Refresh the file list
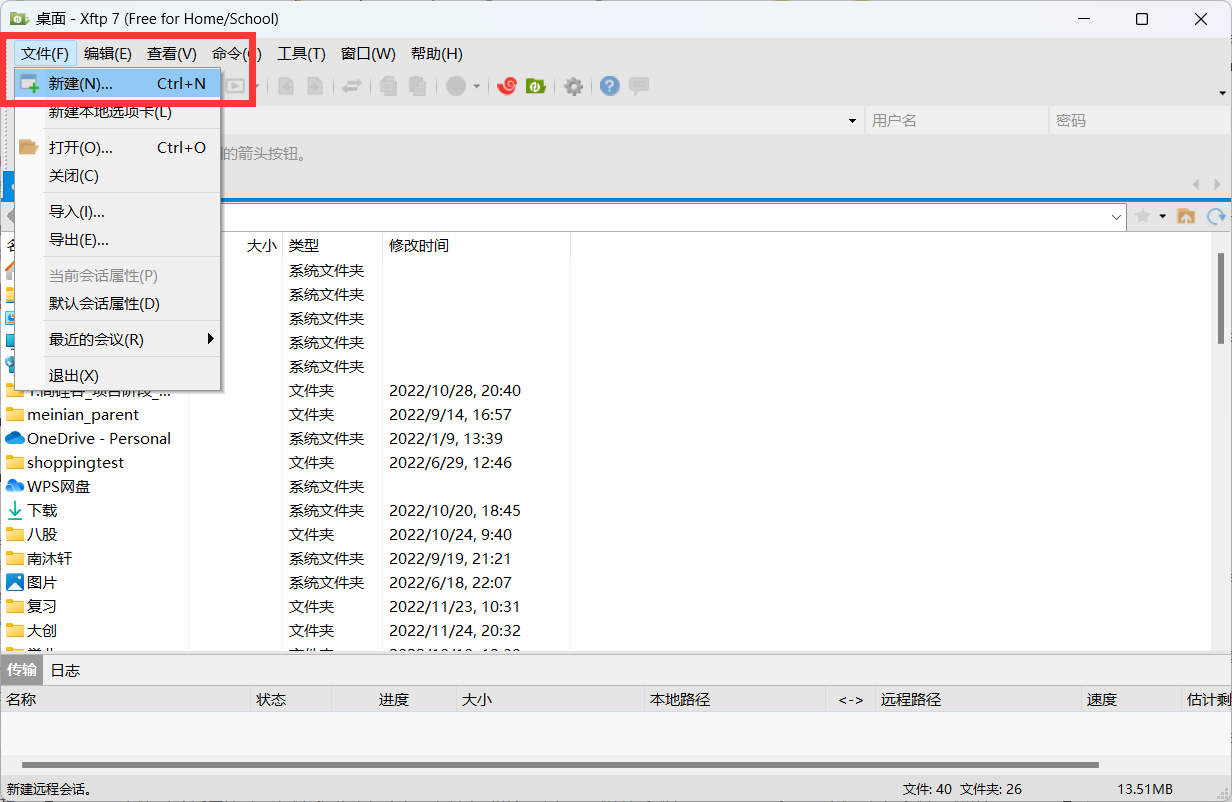1232x802 pixels. (1216, 216)
